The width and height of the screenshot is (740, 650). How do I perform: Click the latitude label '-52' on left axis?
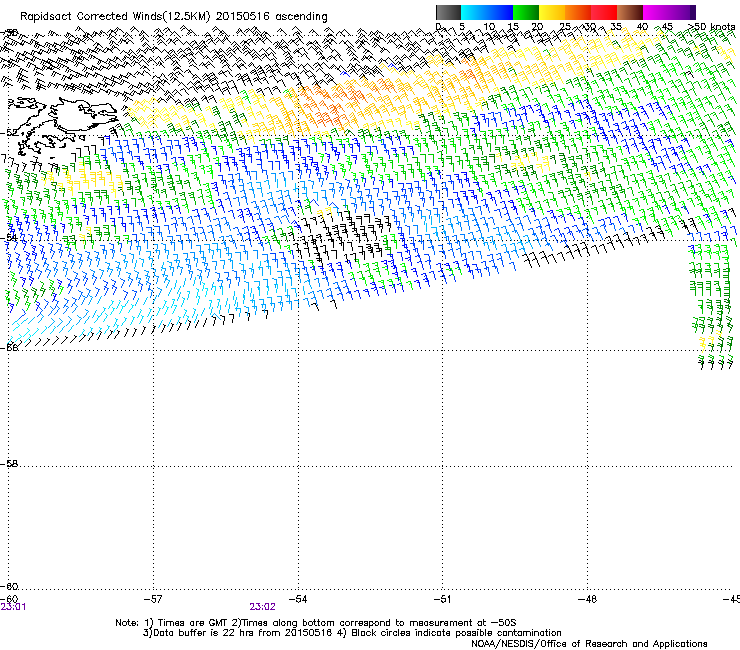[x=9, y=133]
